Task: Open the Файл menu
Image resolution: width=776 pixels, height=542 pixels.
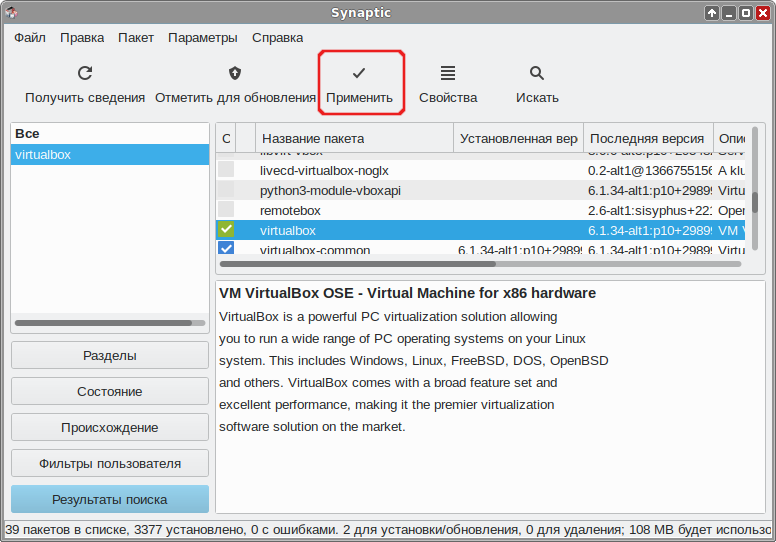Action: pyautogui.click(x=30, y=38)
